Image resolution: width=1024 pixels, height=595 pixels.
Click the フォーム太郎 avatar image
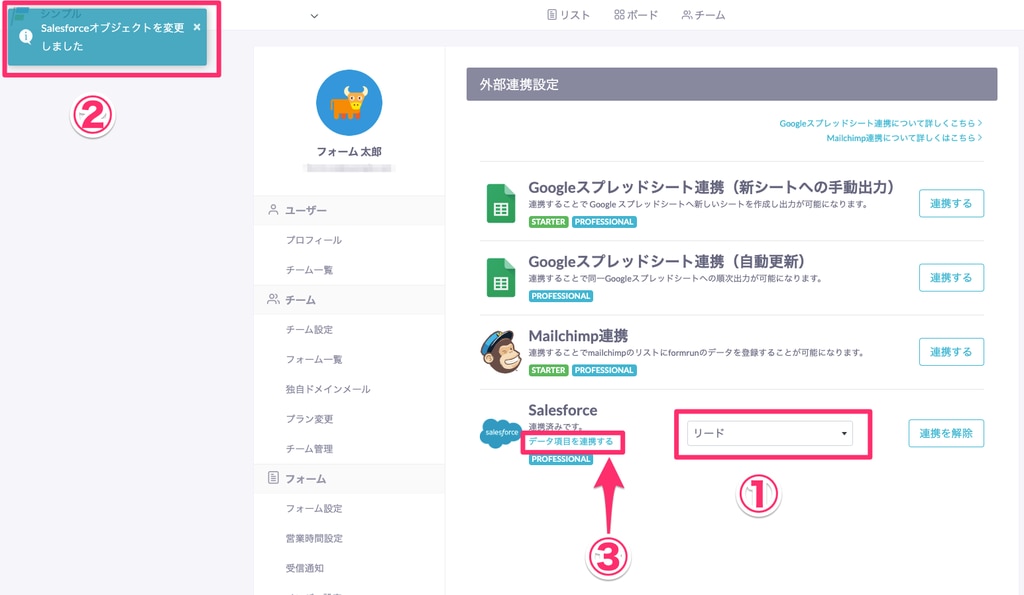coord(349,103)
